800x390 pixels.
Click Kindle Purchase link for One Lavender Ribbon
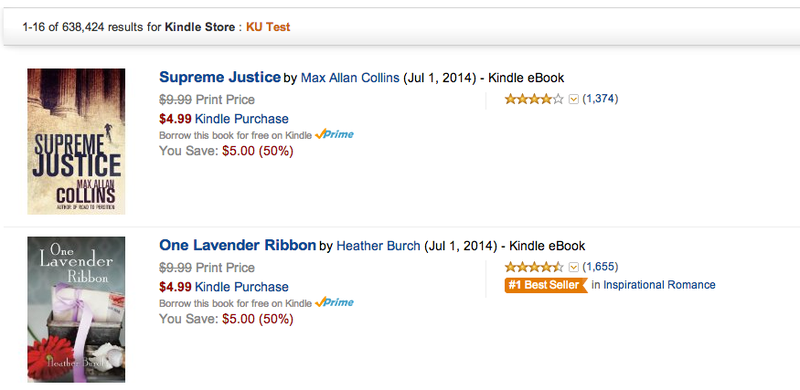tap(242, 287)
